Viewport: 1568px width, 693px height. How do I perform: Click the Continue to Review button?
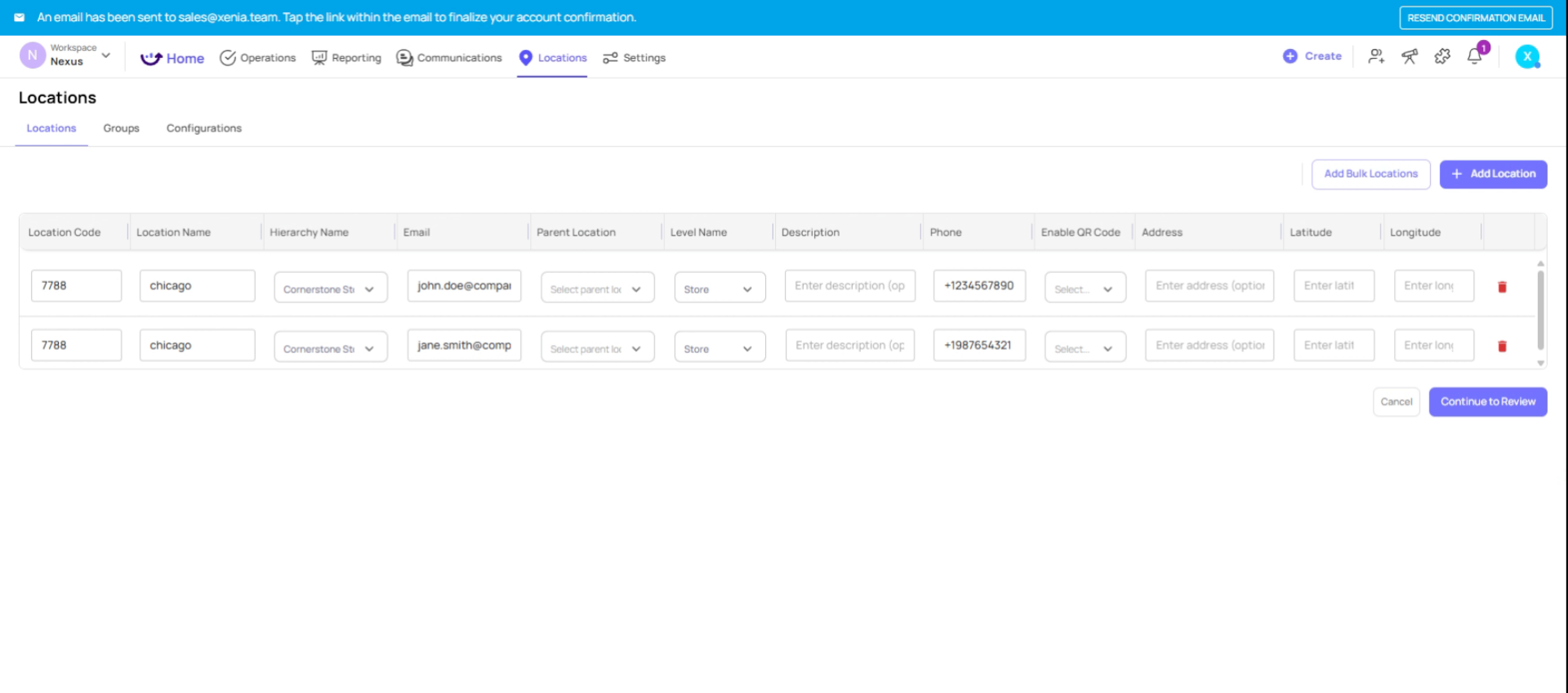(1488, 402)
